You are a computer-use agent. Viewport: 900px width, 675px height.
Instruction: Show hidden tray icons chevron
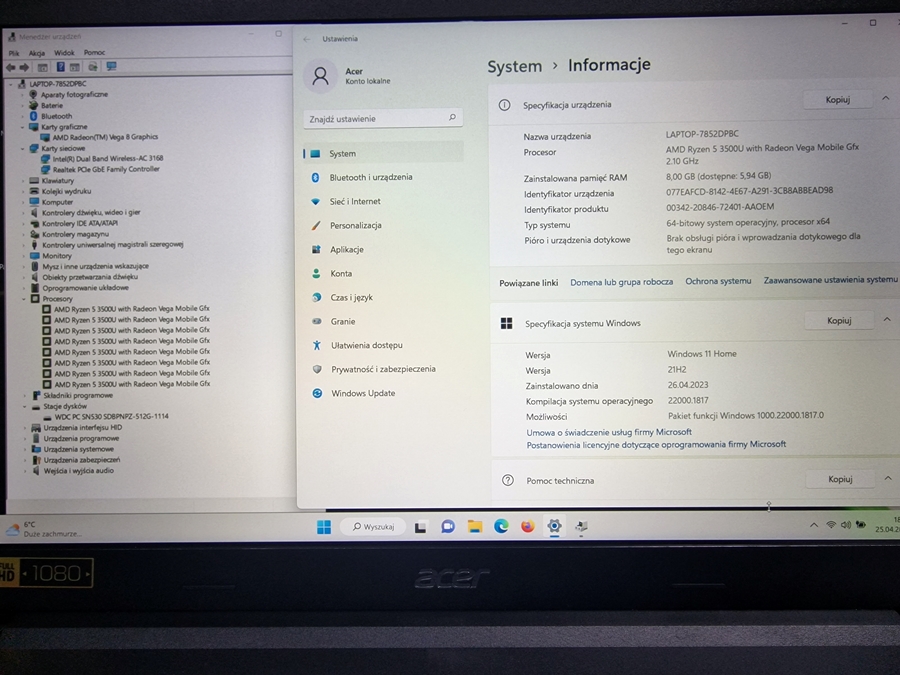click(813, 525)
